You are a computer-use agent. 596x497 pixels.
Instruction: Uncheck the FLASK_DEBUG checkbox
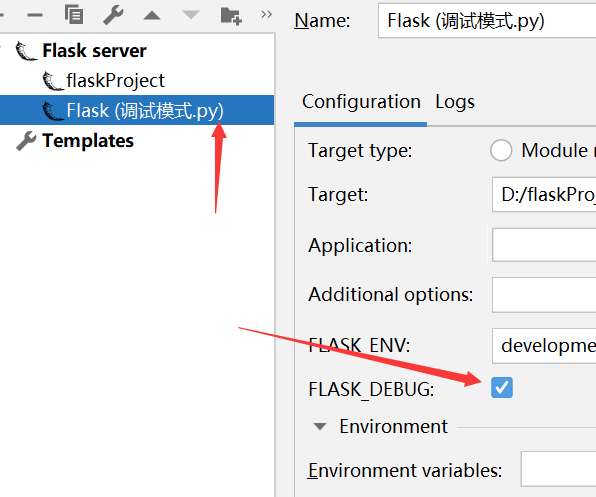[502, 388]
